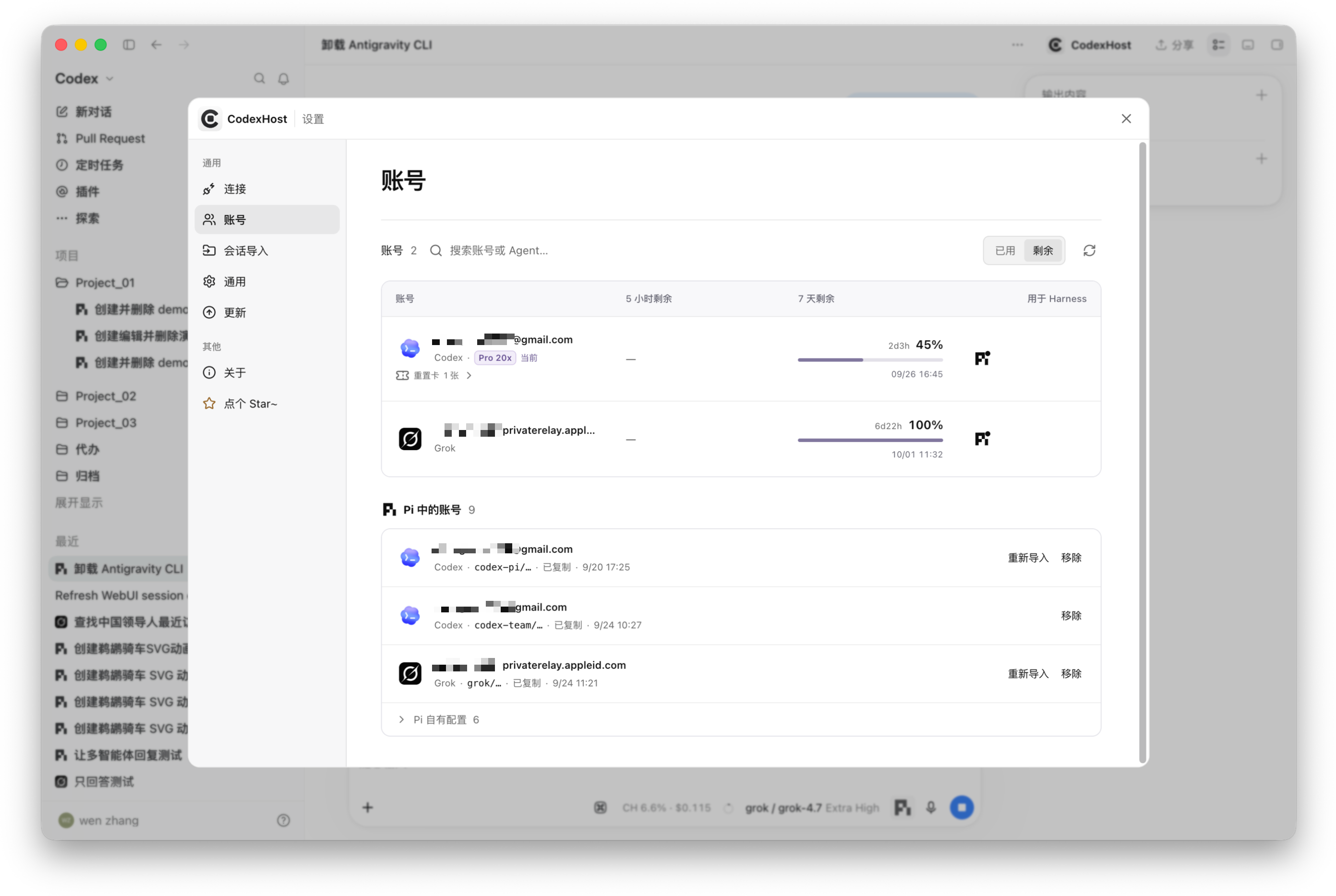Re-import the codex-pi gmail account
1336x896 pixels.
(x=1027, y=558)
